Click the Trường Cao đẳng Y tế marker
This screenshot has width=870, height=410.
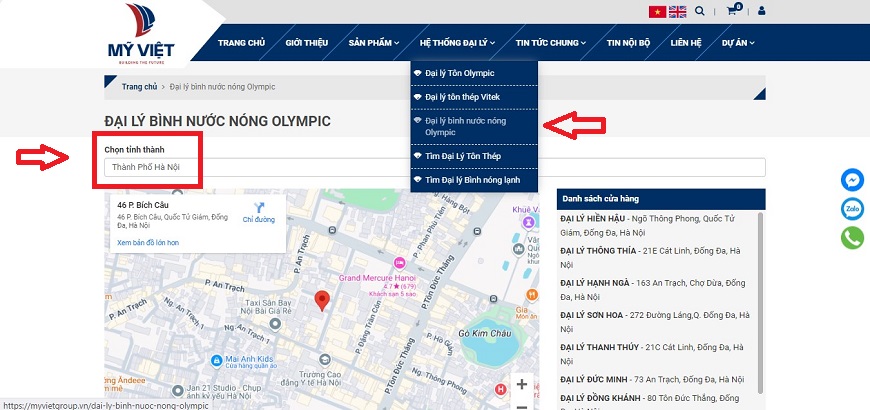[325, 360]
